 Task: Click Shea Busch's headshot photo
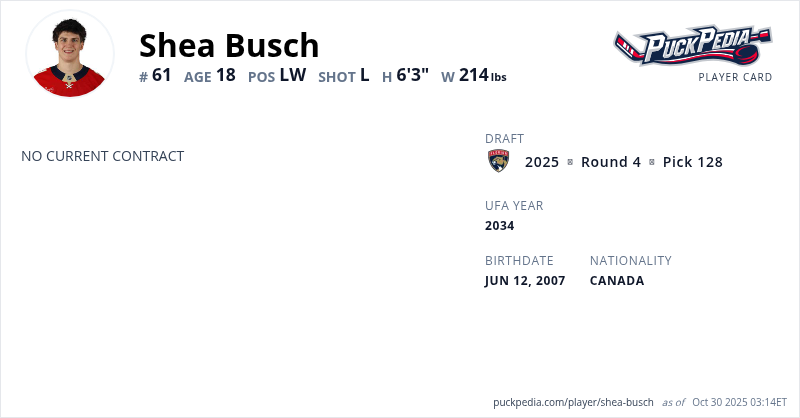click(69, 54)
